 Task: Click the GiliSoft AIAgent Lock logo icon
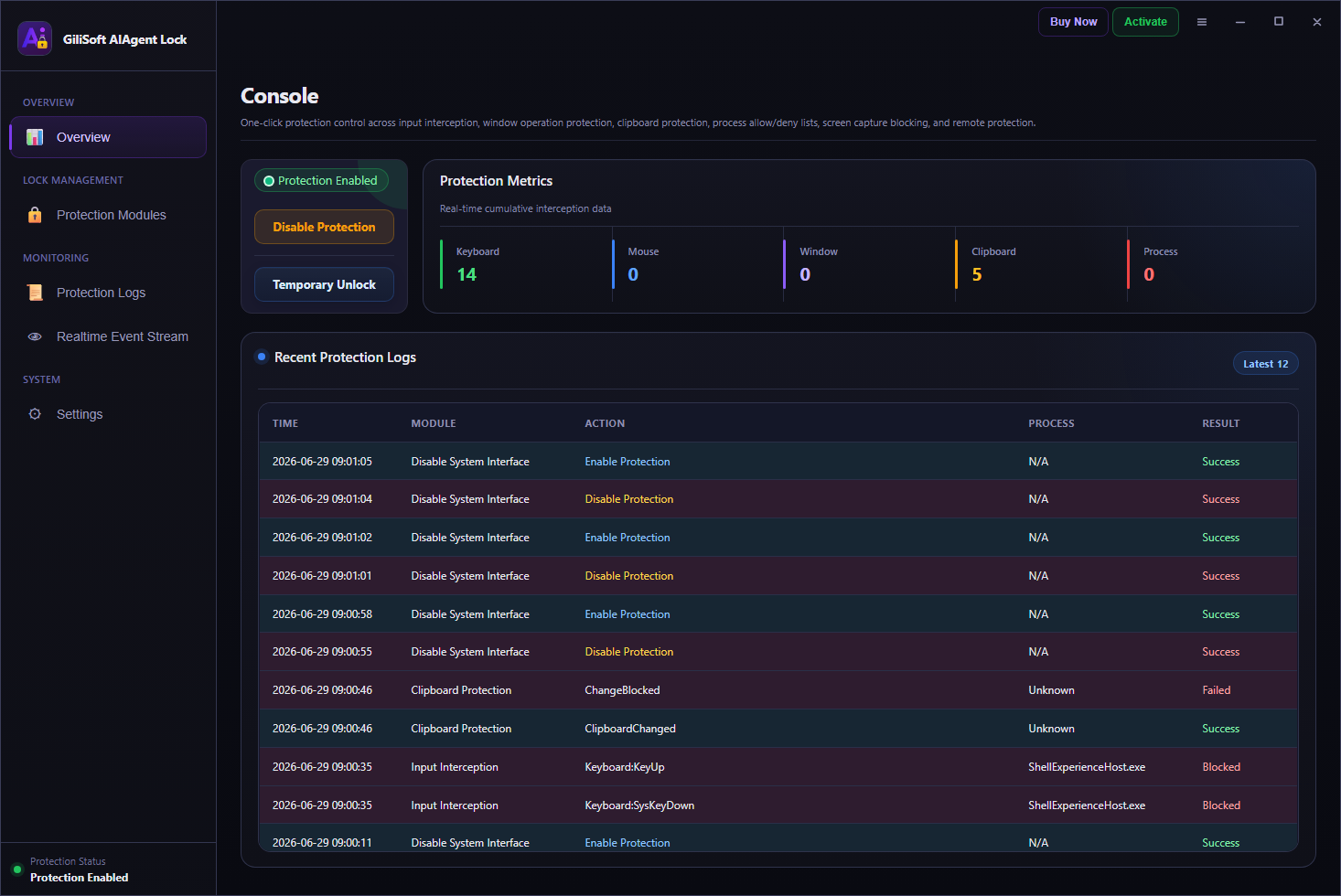pos(35,38)
